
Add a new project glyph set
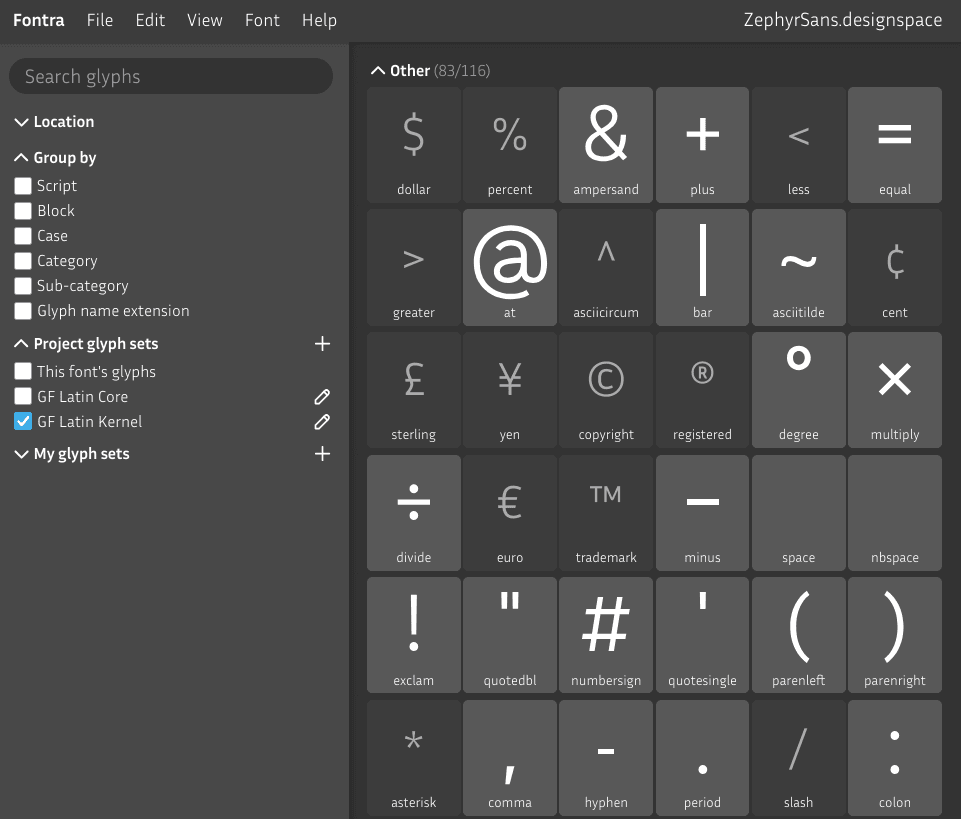click(x=322, y=343)
